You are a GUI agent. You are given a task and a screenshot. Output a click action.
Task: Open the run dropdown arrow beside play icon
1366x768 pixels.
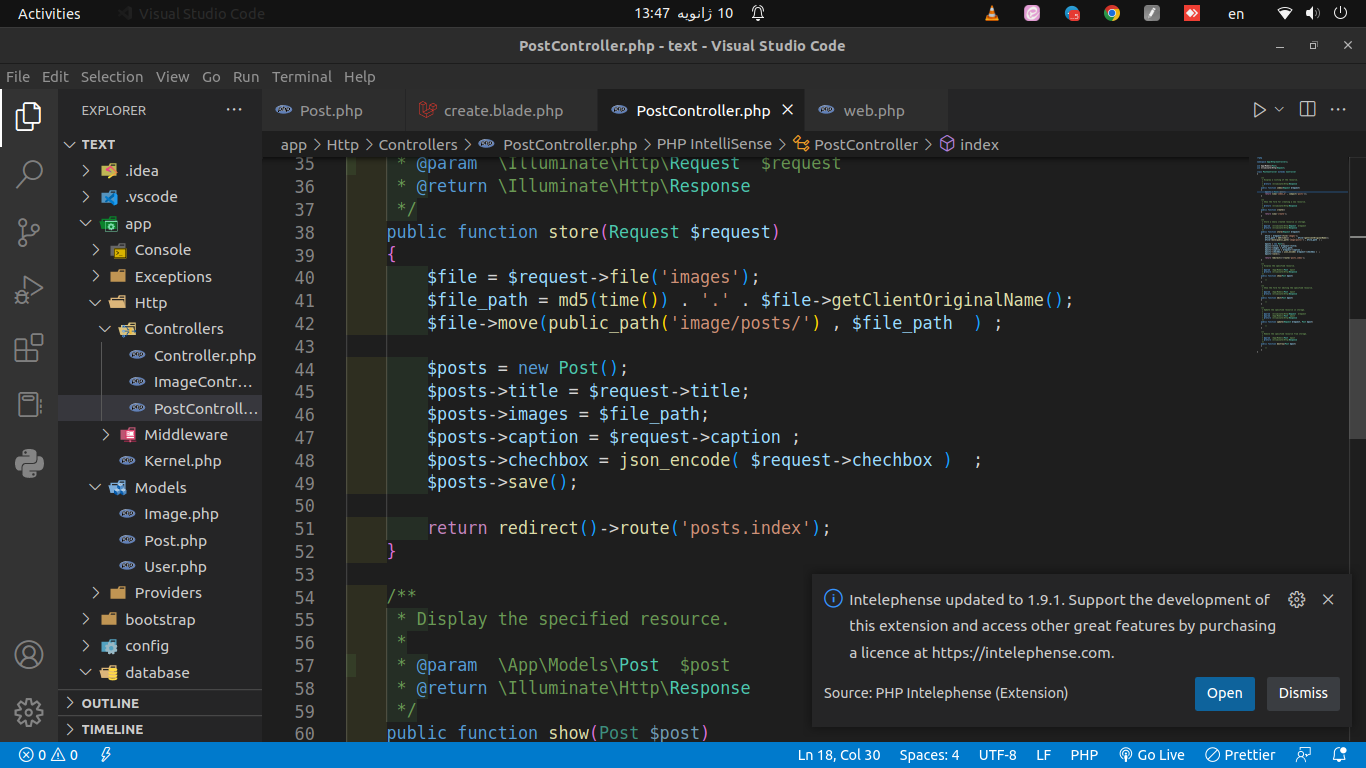pyautogui.click(x=1279, y=110)
